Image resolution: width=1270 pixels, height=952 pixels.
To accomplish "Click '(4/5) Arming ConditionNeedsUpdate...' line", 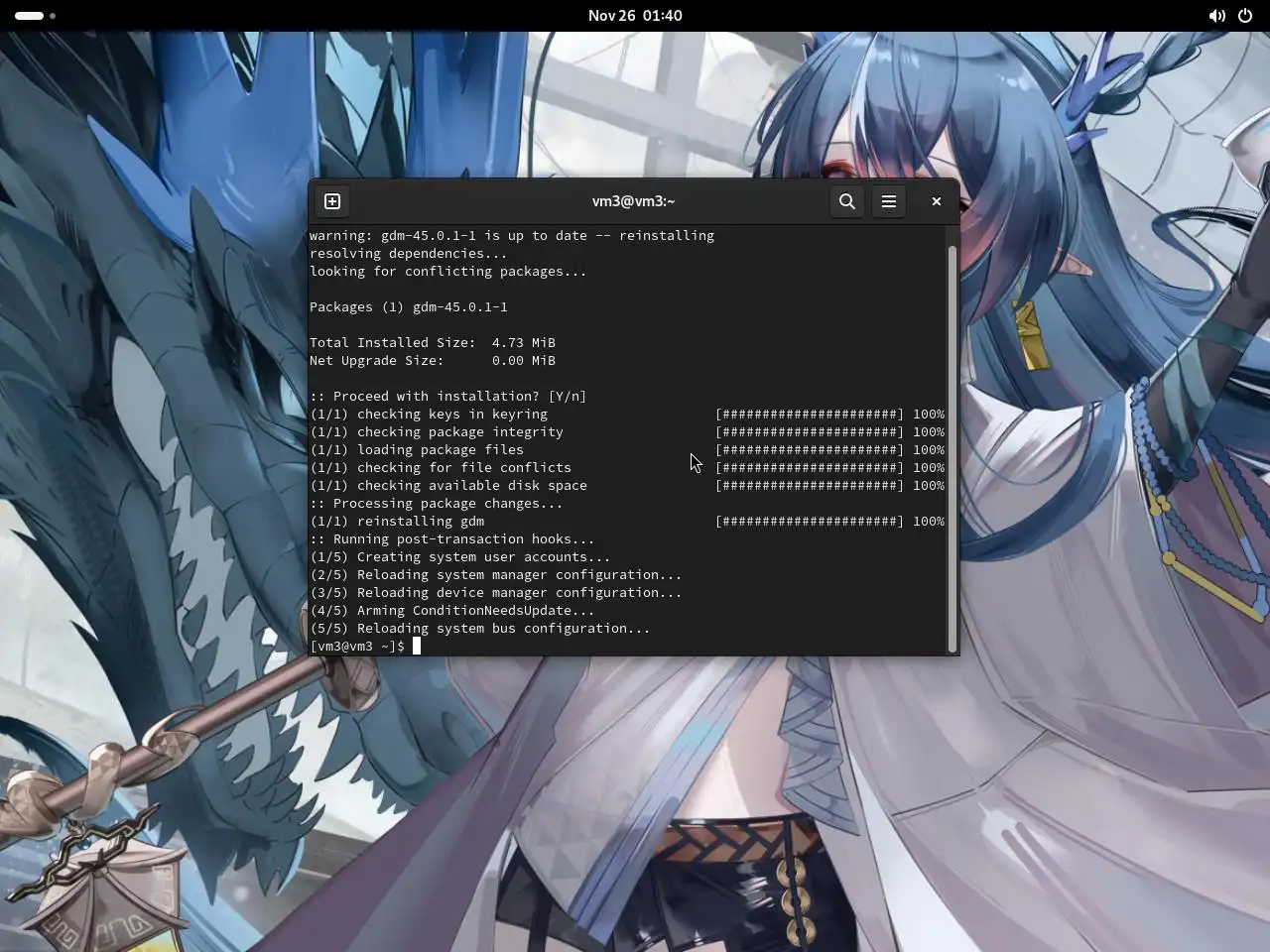I will coord(452,611).
